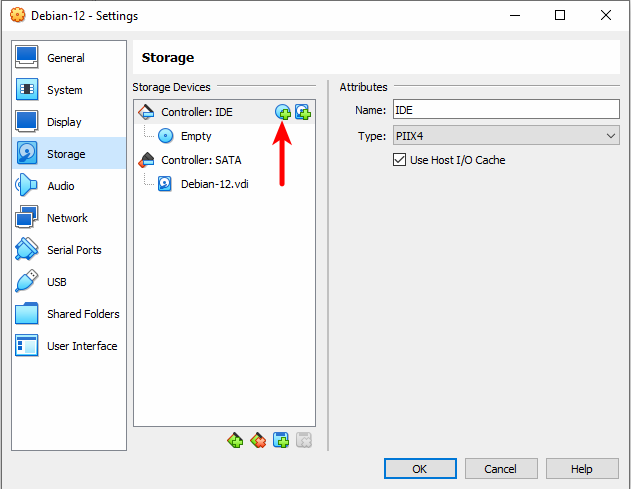Image resolution: width=631 pixels, height=489 pixels.
Task: Click the Add hard disk icon
Action: click(302, 112)
